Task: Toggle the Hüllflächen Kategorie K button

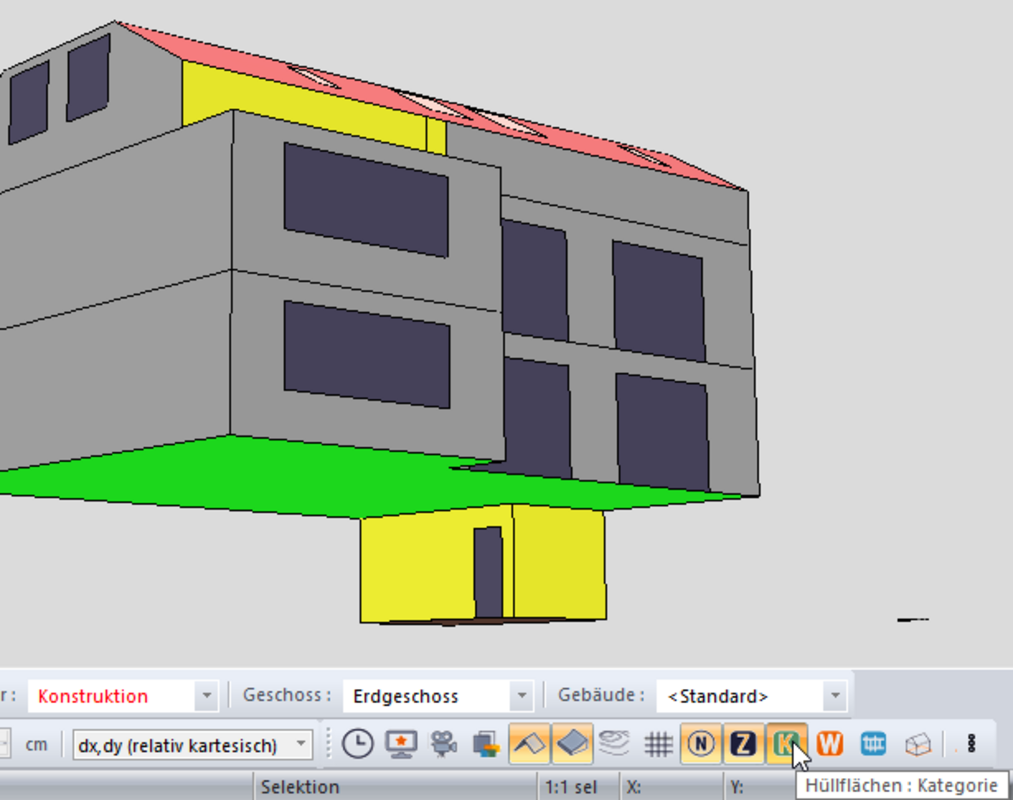Action: [x=786, y=744]
